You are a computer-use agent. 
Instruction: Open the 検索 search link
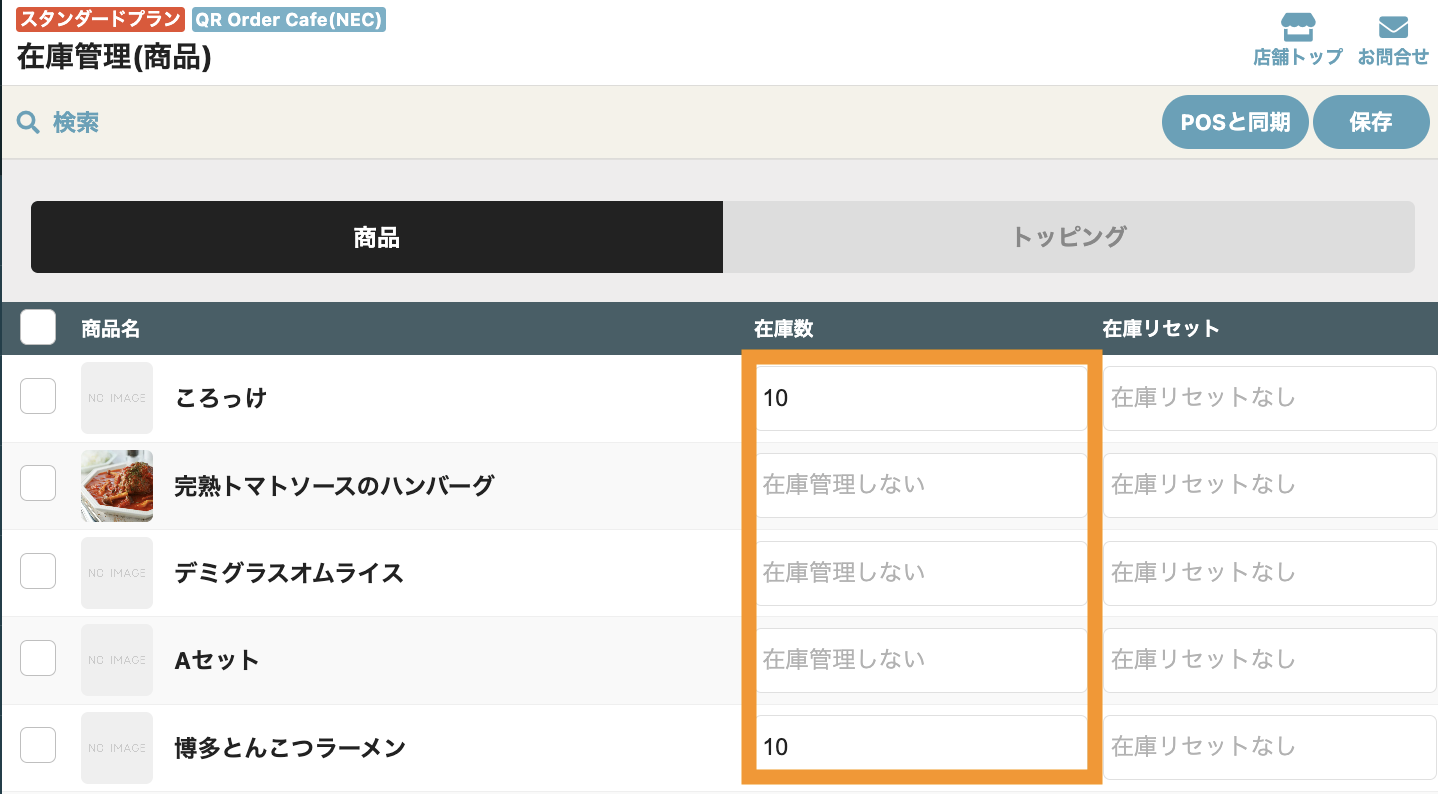click(x=76, y=123)
